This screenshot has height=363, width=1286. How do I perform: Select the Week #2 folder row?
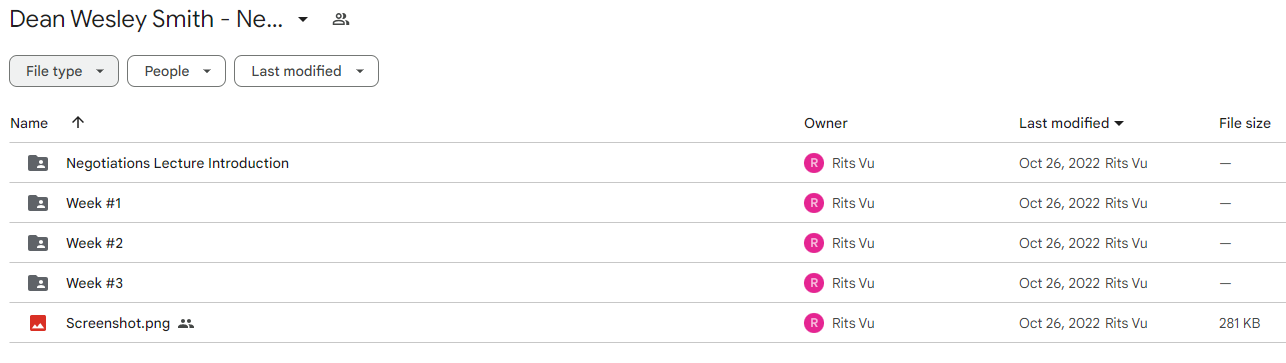click(643, 243)
